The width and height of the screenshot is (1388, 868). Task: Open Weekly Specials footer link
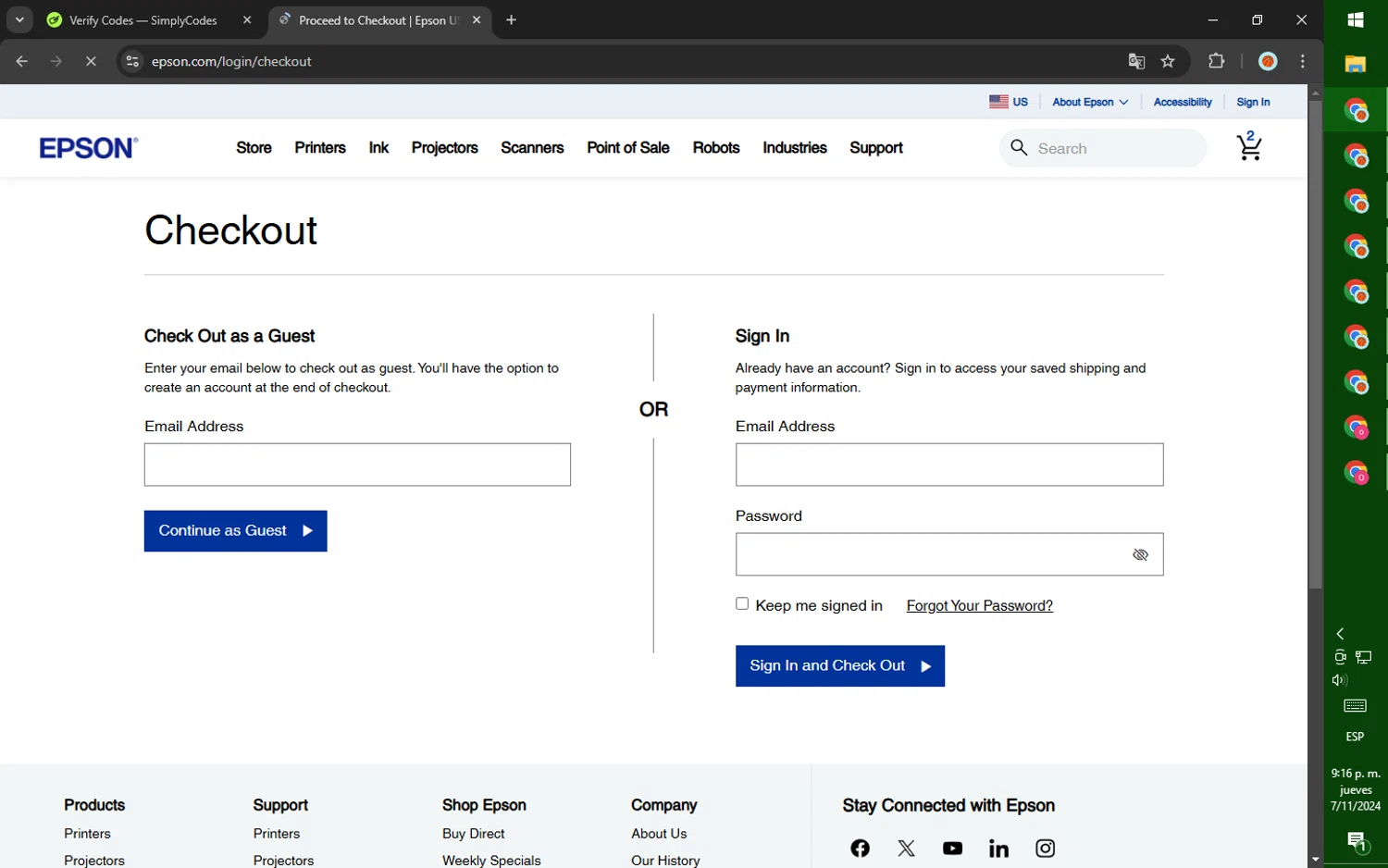point(491,860)
